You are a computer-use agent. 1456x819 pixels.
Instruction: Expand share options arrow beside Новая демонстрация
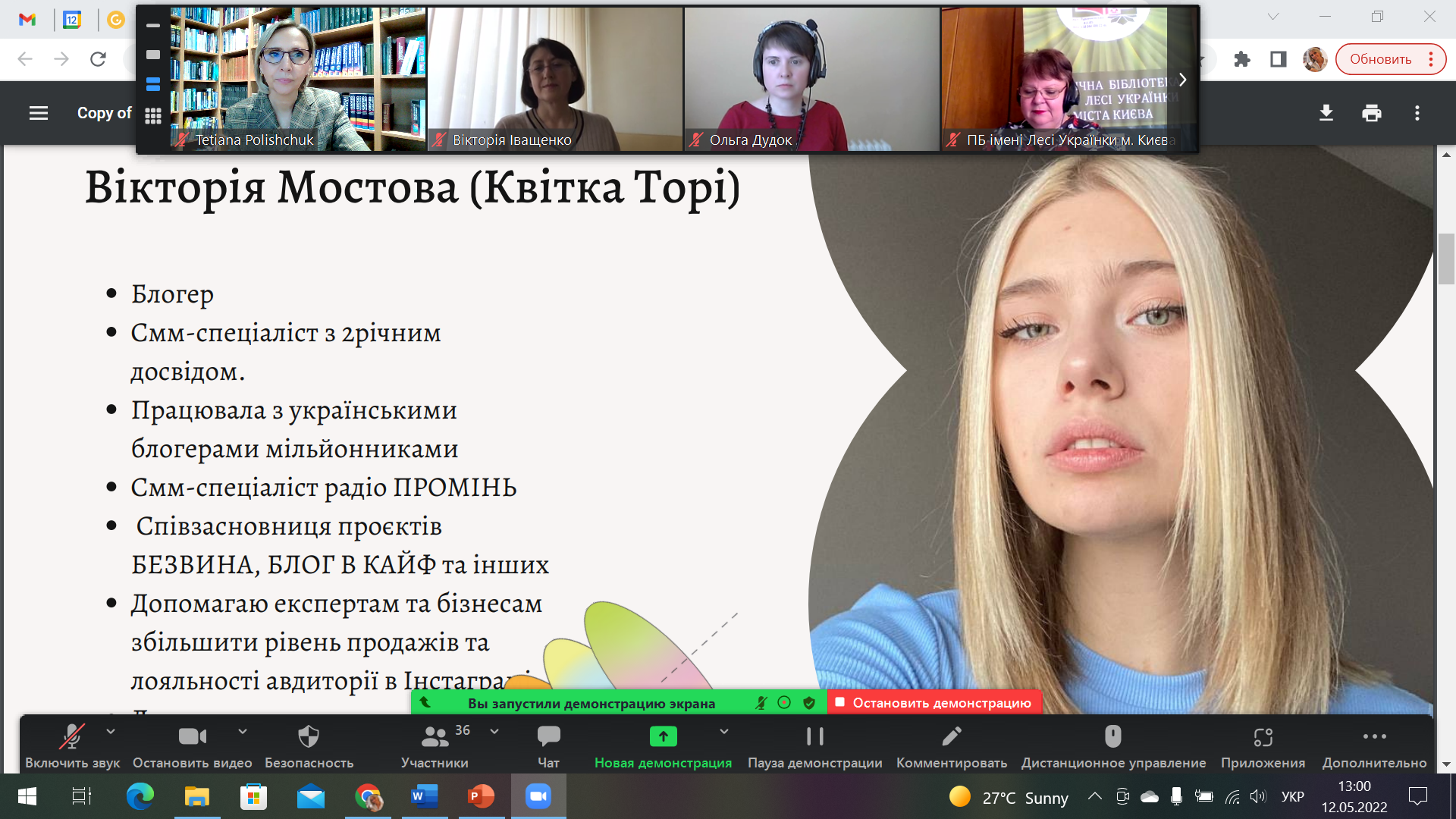coord(724,731)
